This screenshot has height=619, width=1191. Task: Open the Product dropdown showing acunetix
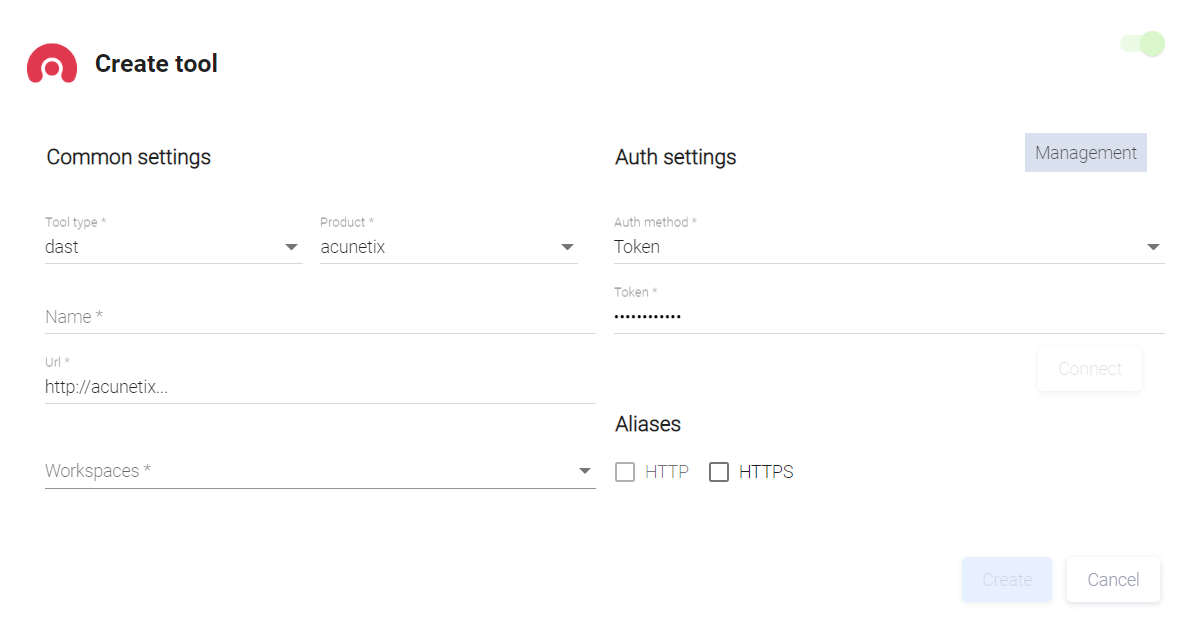pos(448,247)
